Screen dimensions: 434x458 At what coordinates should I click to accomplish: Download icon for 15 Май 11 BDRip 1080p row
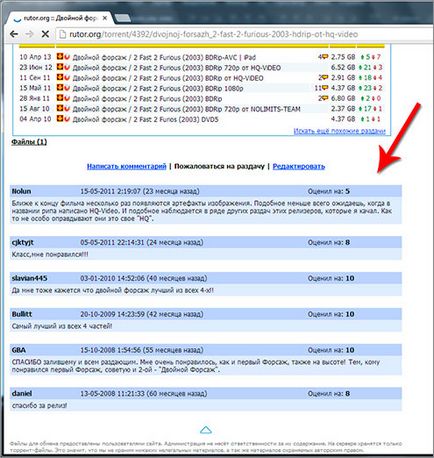pyautogui.click(x=60, y=87)
